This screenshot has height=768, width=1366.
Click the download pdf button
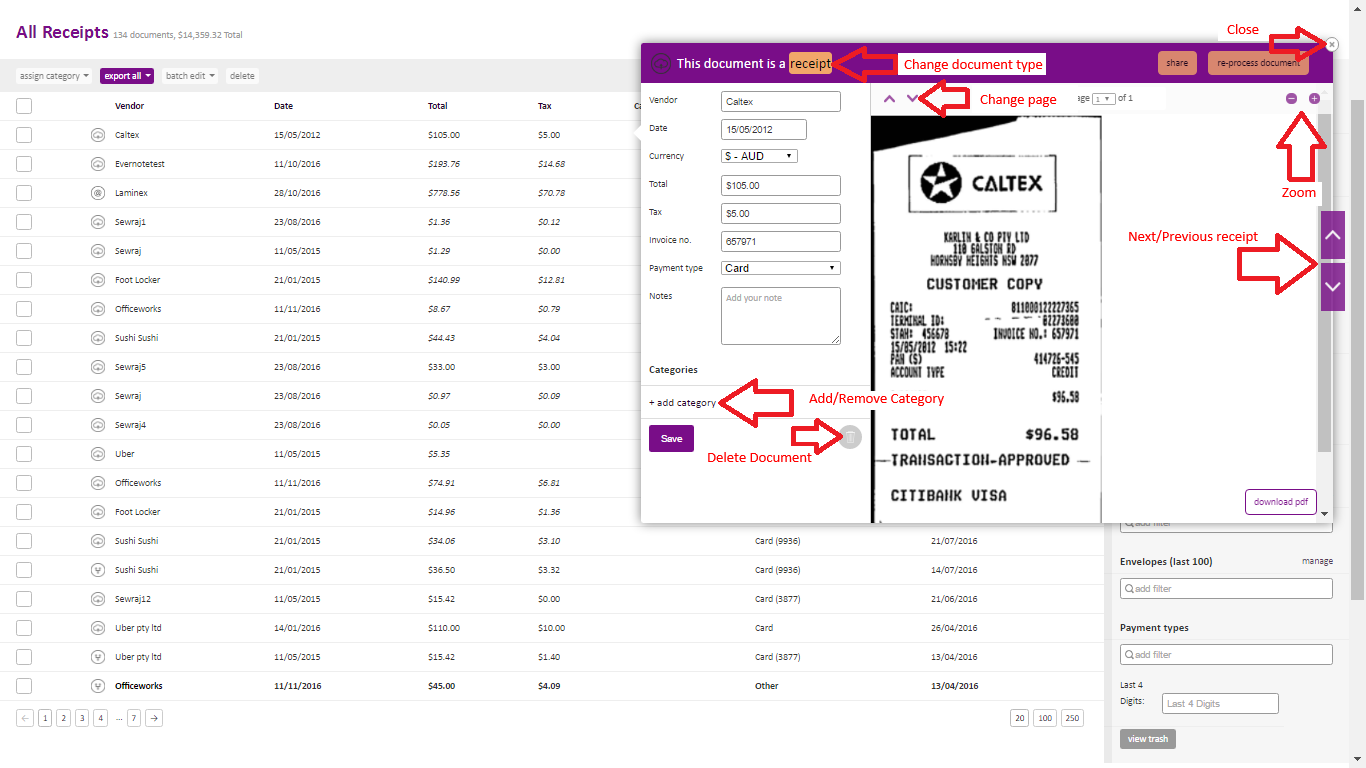(x=1281, y=502)
